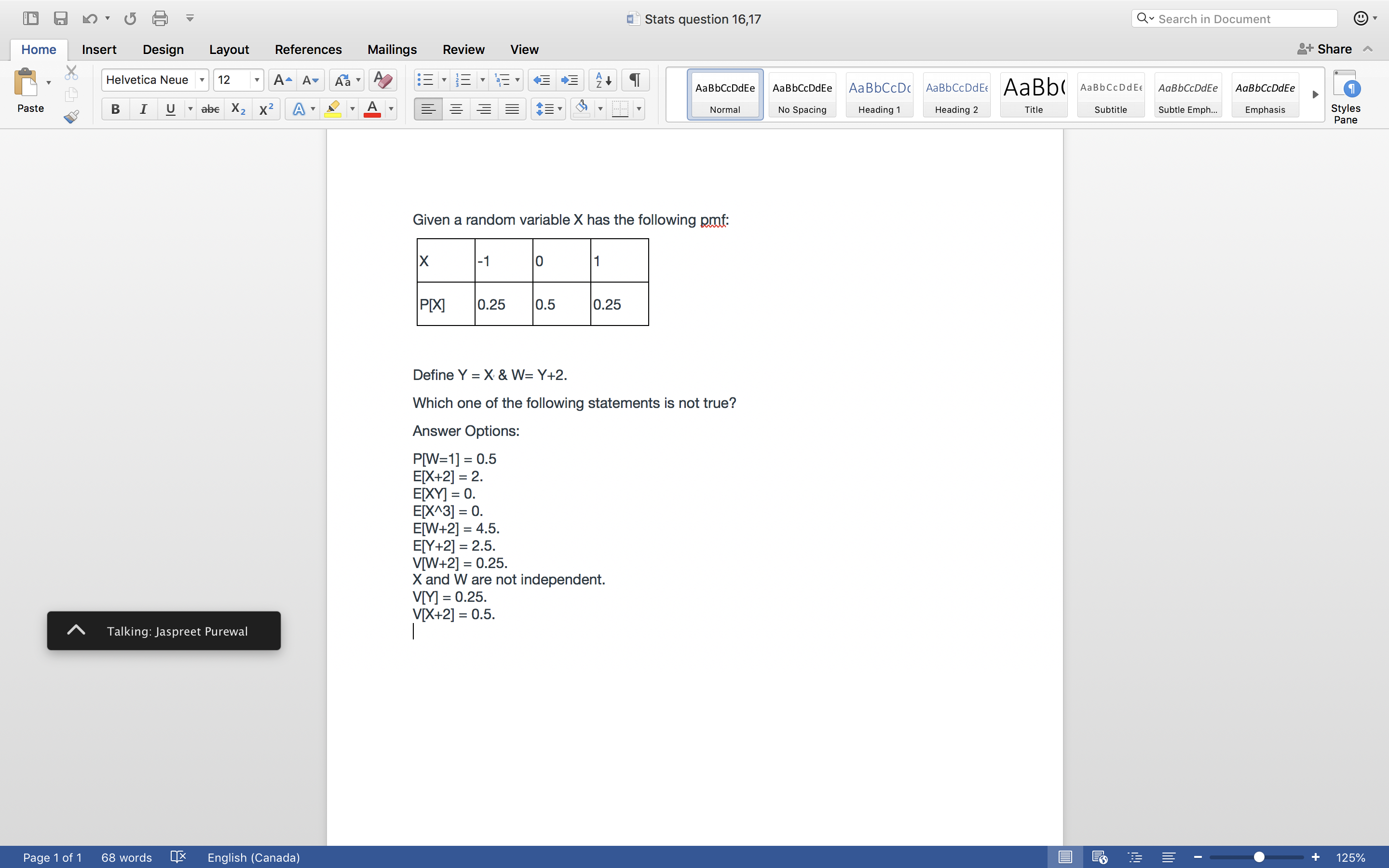
Task: Print the document
Action: [160, 18]
